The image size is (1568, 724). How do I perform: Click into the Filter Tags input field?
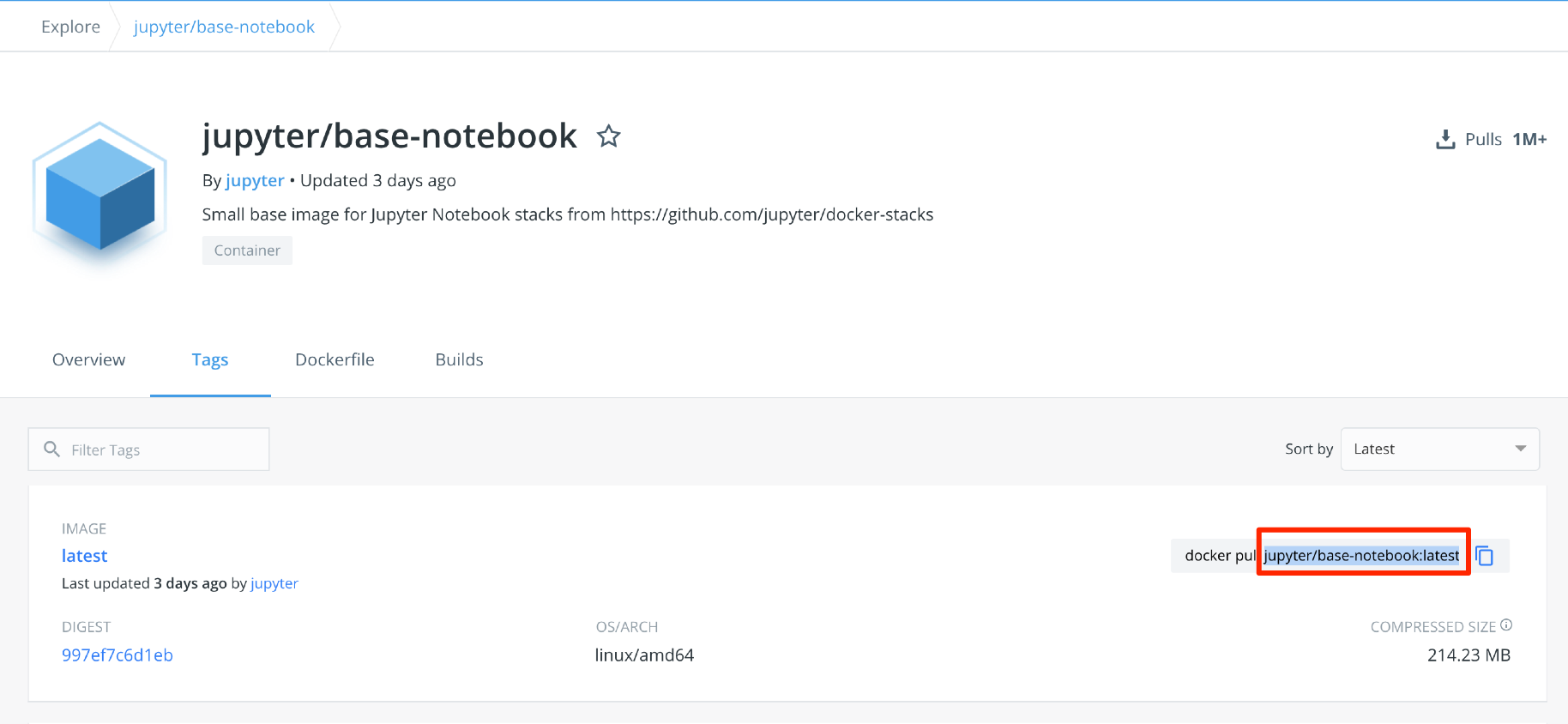(x=149, y=449)
